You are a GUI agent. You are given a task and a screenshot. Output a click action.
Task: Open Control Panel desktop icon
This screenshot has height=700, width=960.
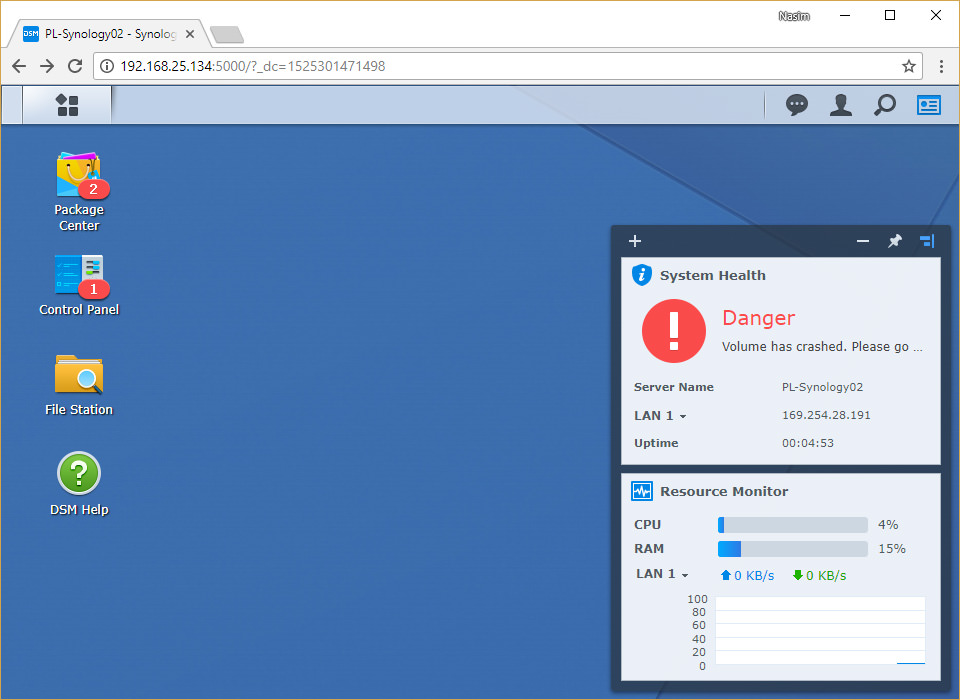point(79,285)
